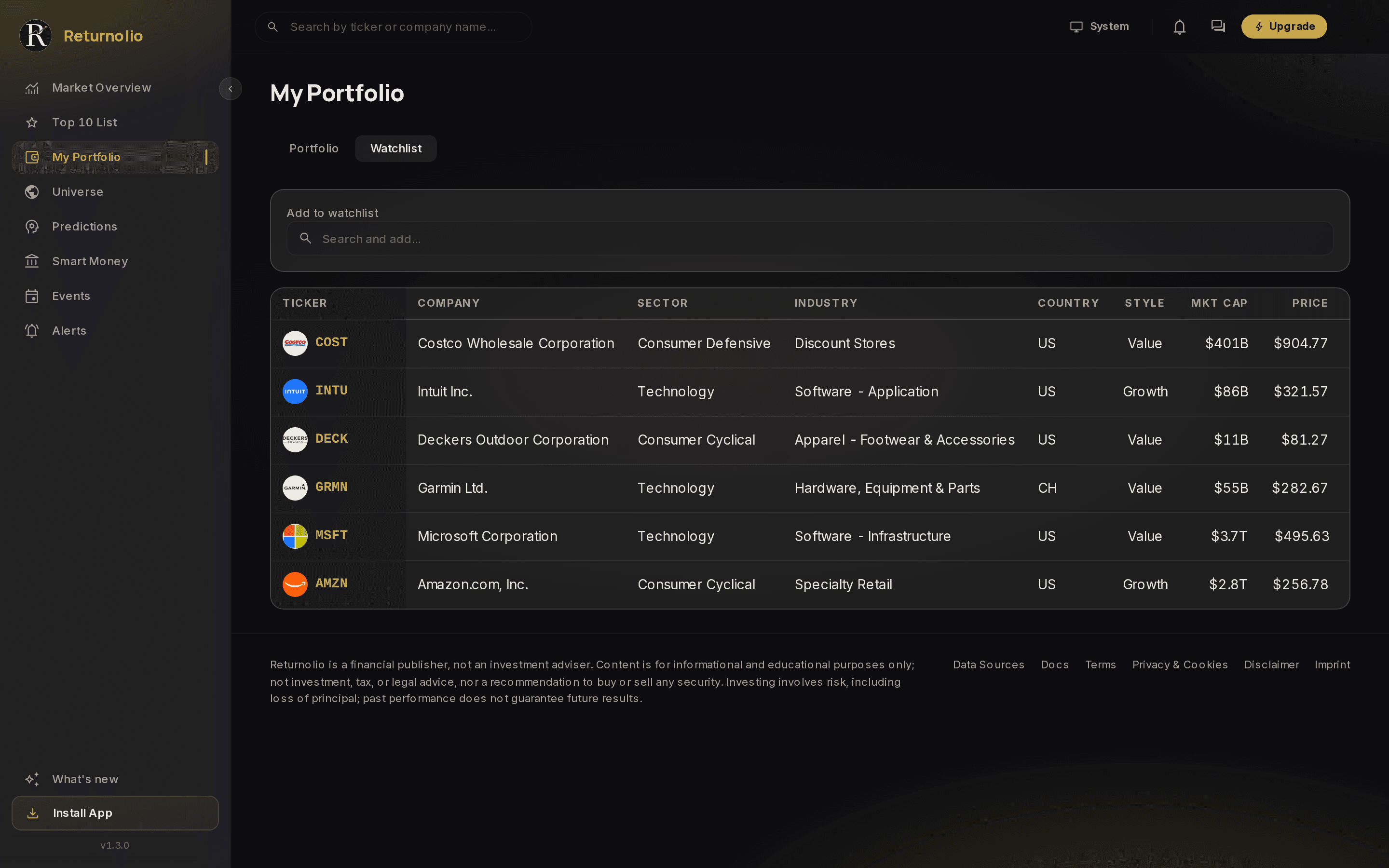
Task: Click the Amazon logo in AMZN row
Action: (295, 584)
